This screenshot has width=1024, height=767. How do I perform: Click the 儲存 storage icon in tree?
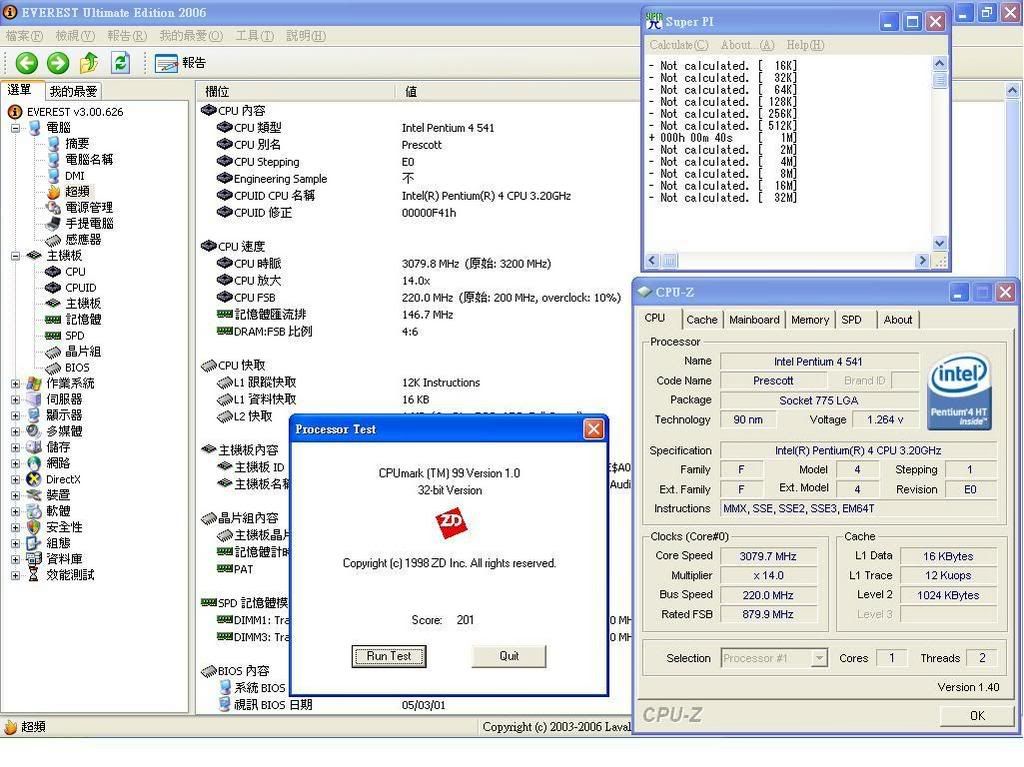tap(34, 447)
